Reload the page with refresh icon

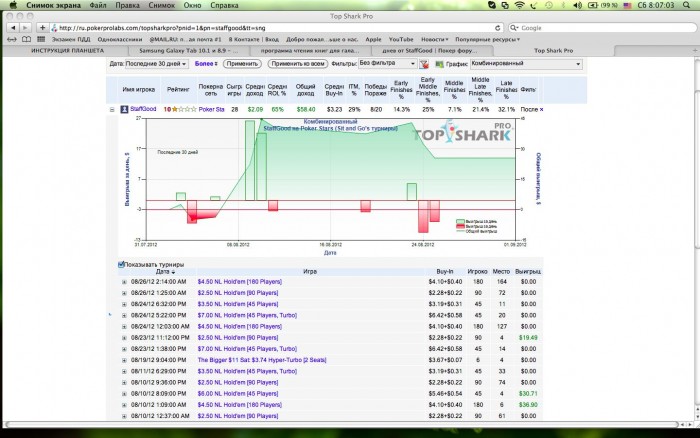(497, 28)
